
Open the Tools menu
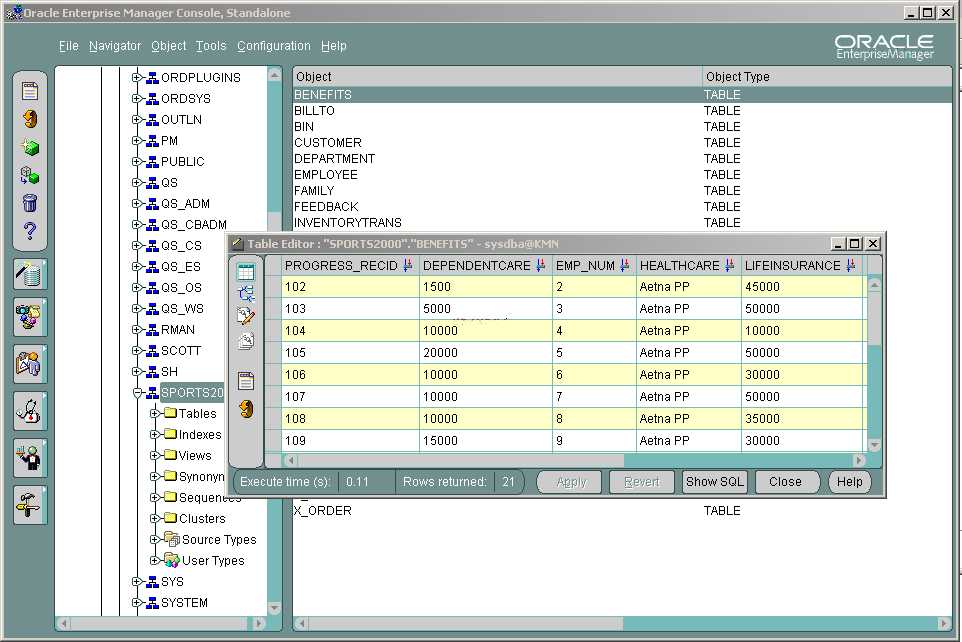coord(211,46)
